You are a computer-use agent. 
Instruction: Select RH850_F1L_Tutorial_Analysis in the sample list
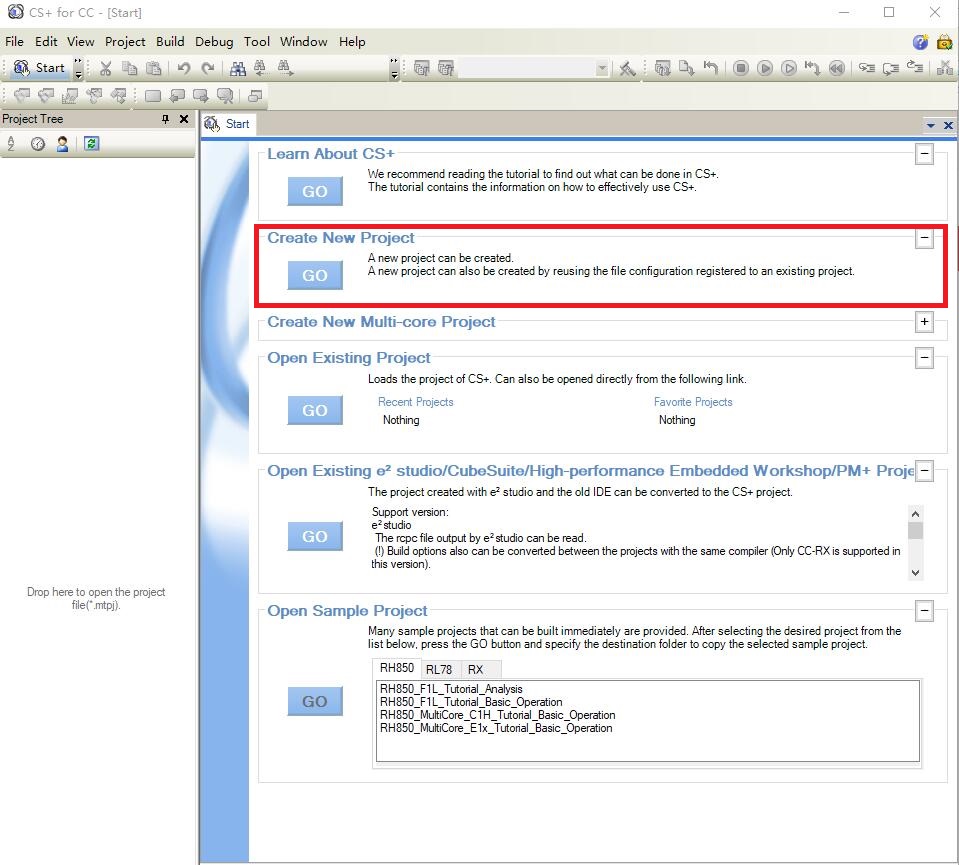click(451, 689)
